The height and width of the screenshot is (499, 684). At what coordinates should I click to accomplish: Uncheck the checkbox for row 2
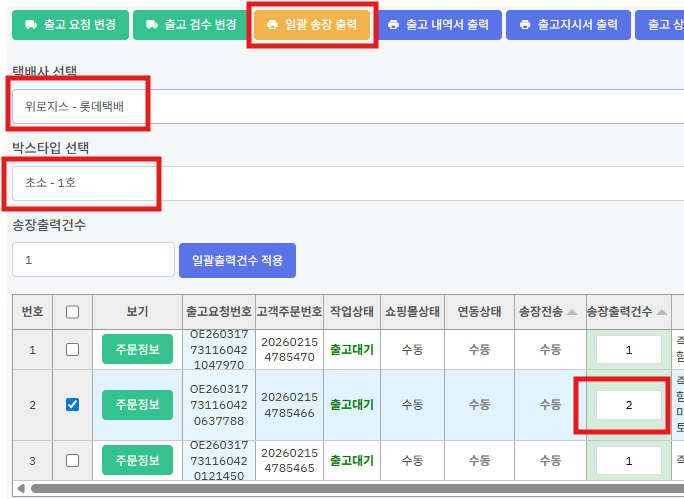click(x=72, y=405)
